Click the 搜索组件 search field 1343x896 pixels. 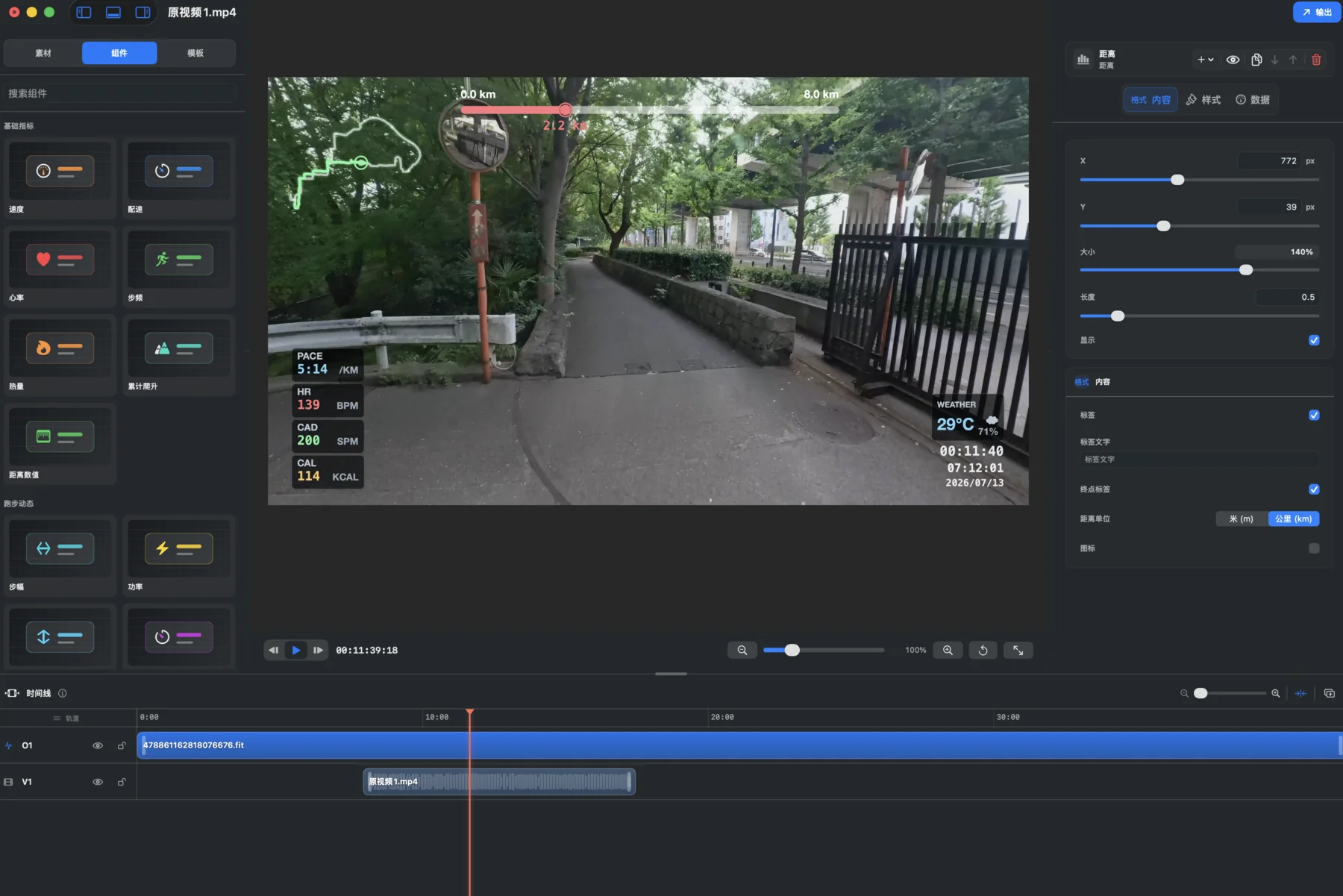pyautogui.click(x=121, y=93)
